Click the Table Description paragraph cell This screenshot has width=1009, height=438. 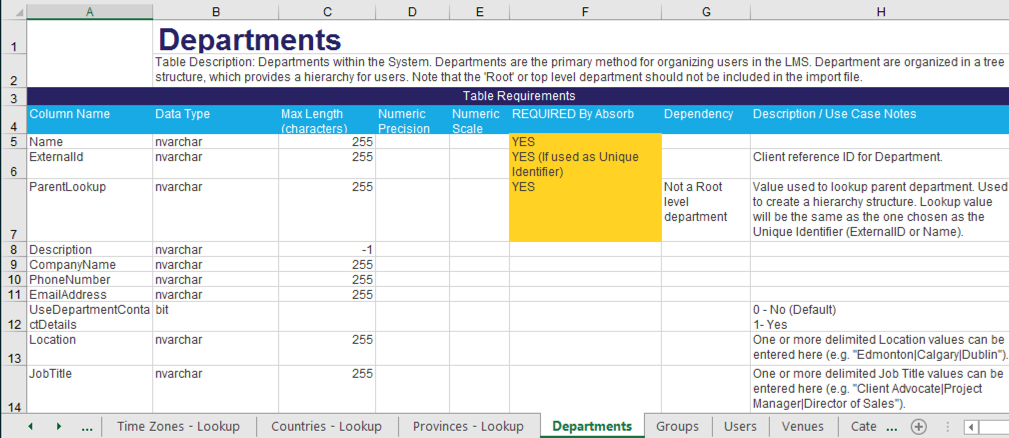(x=580, y=71)
